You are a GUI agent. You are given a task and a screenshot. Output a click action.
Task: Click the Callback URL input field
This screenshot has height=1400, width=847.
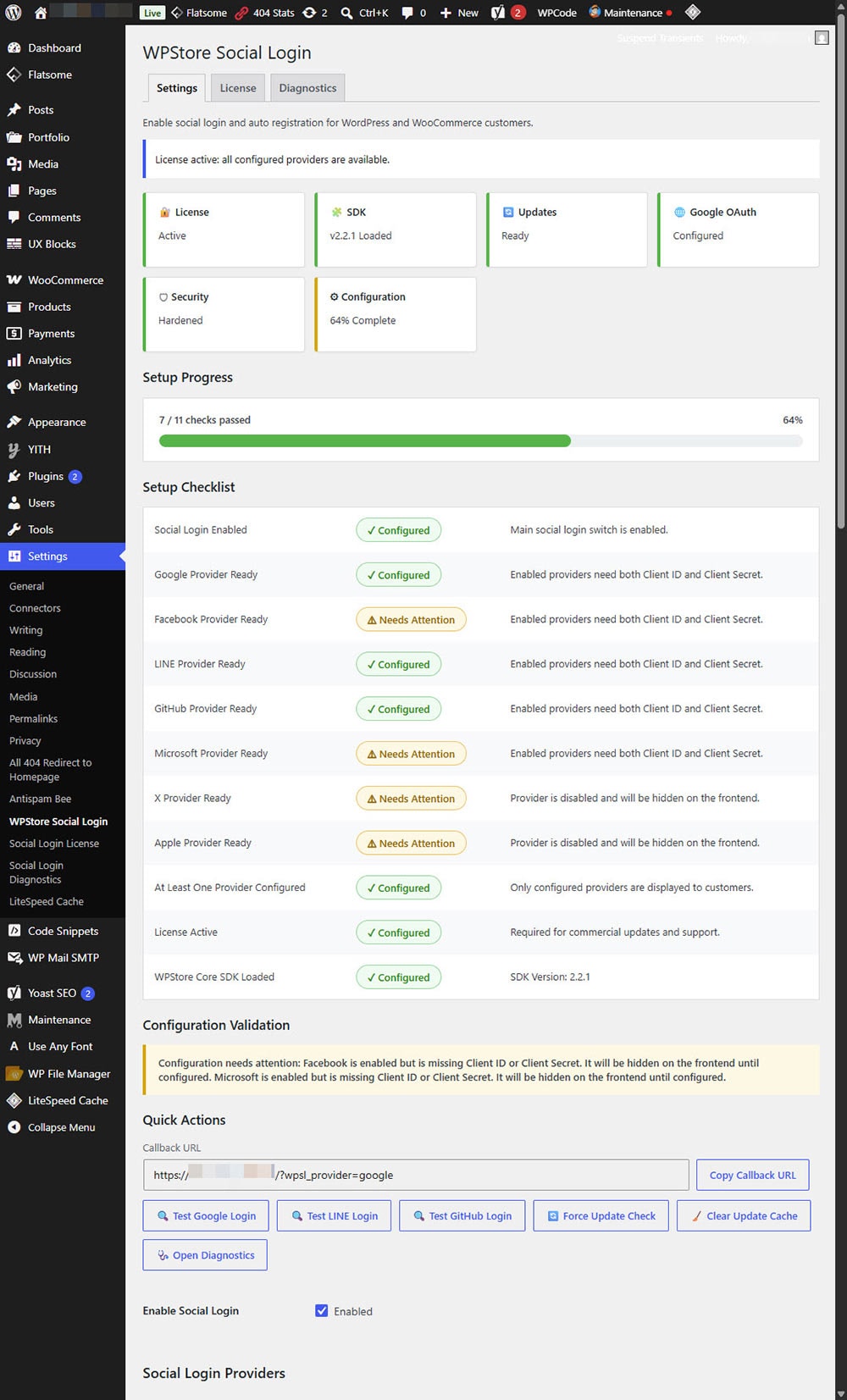(x=416, y=1176)
